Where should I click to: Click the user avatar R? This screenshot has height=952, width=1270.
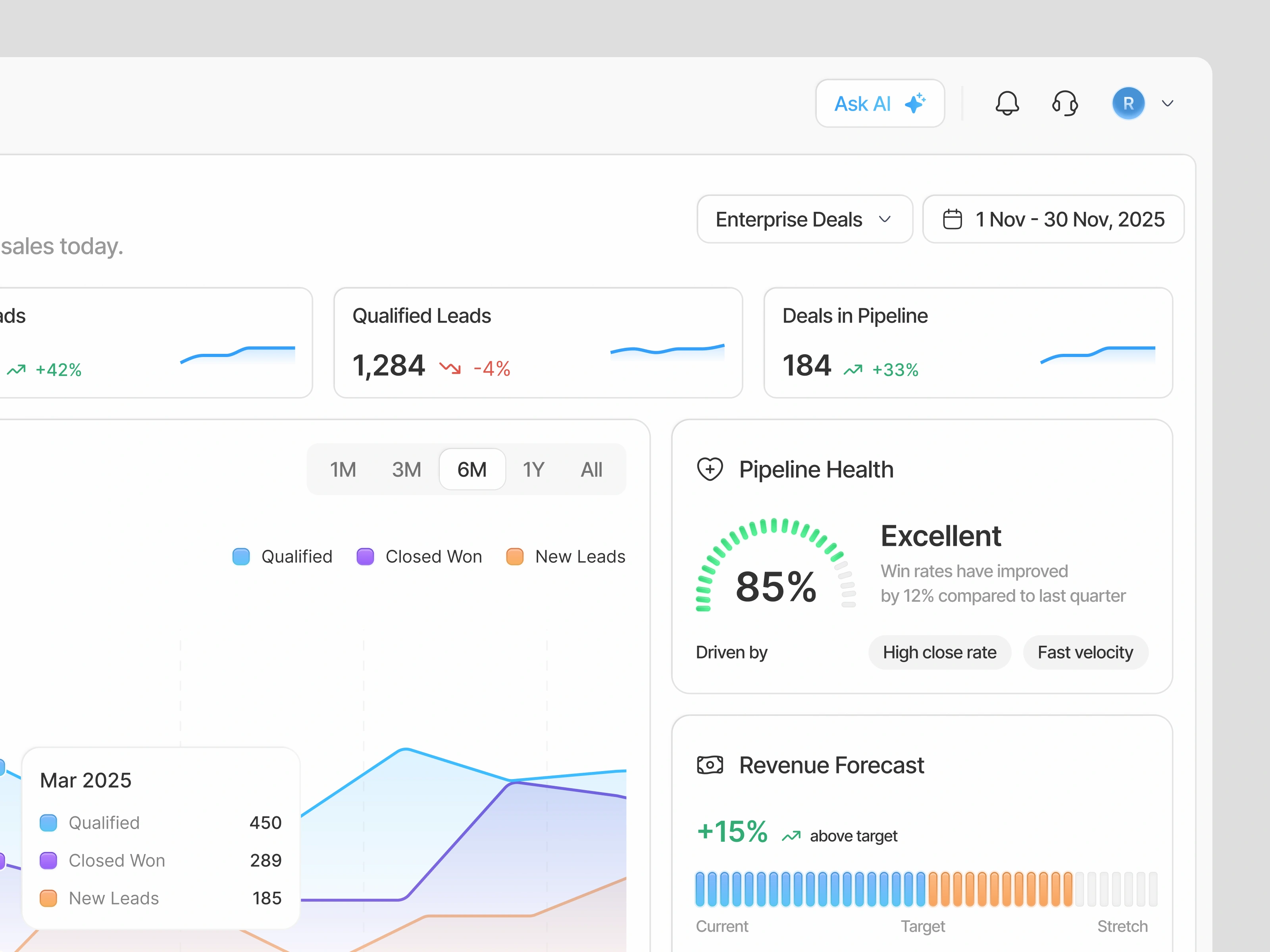[x=1128, y=103]
